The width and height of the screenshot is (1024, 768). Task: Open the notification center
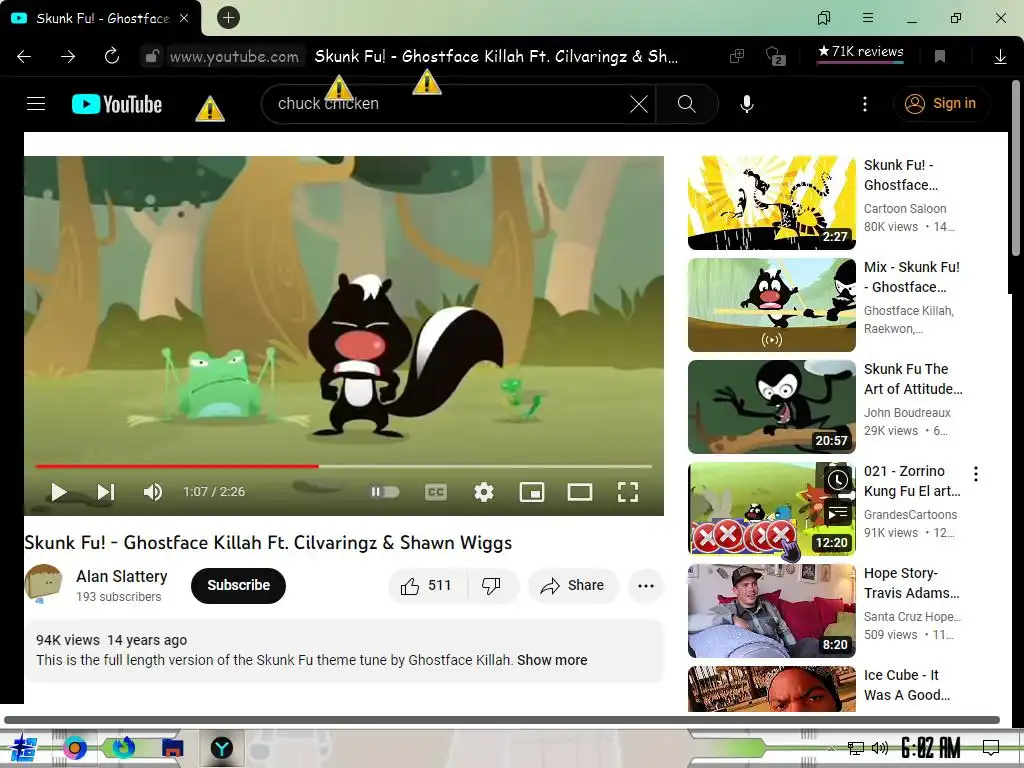[991, 748]
